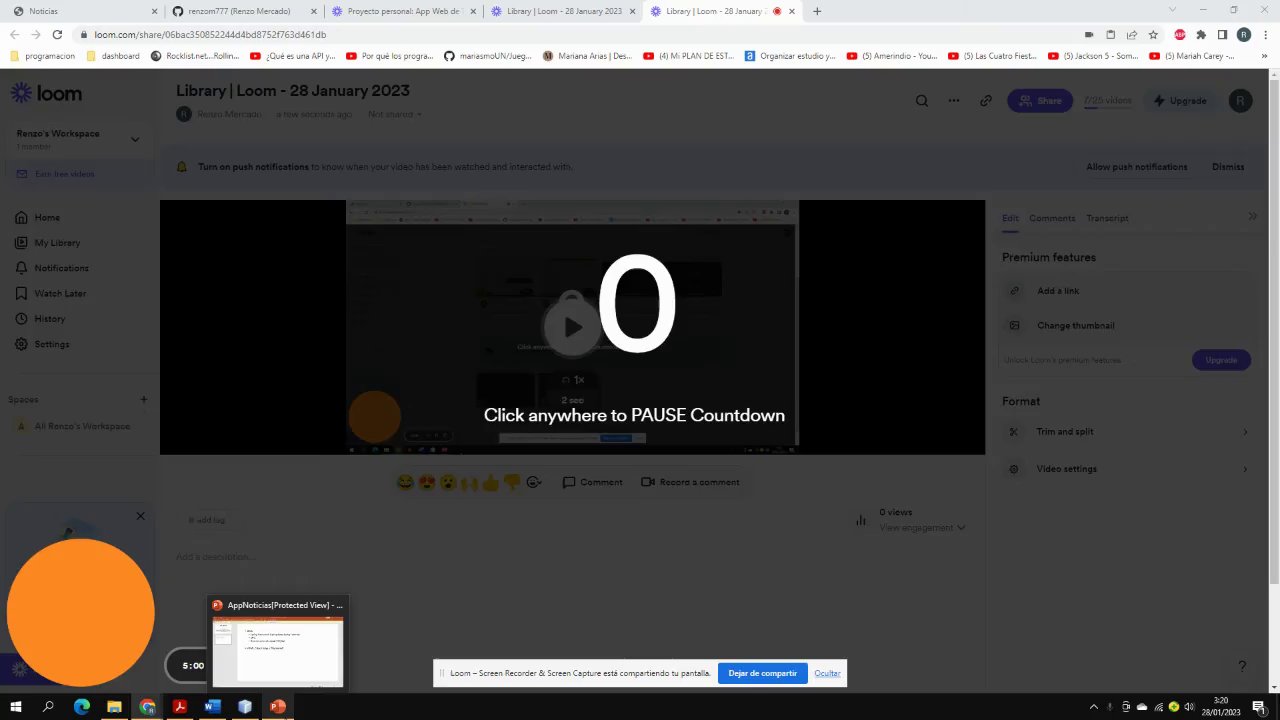
Task: Switch to renzom777 GitHub browser tab
Action: (x=243, y=11)
